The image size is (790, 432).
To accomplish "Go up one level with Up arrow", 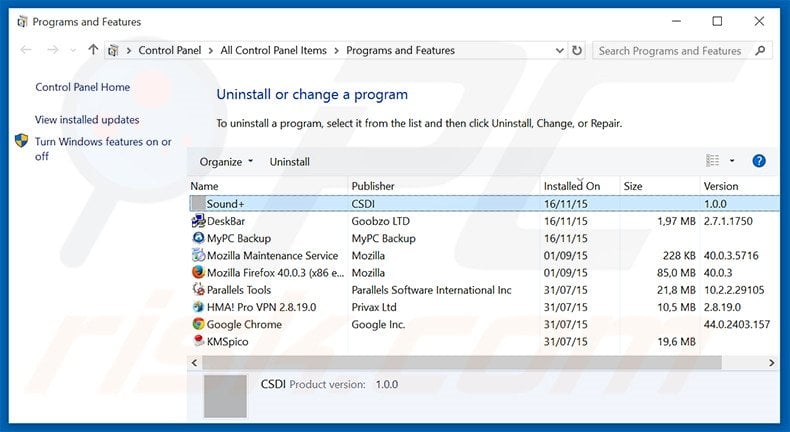I will [93, 50].
